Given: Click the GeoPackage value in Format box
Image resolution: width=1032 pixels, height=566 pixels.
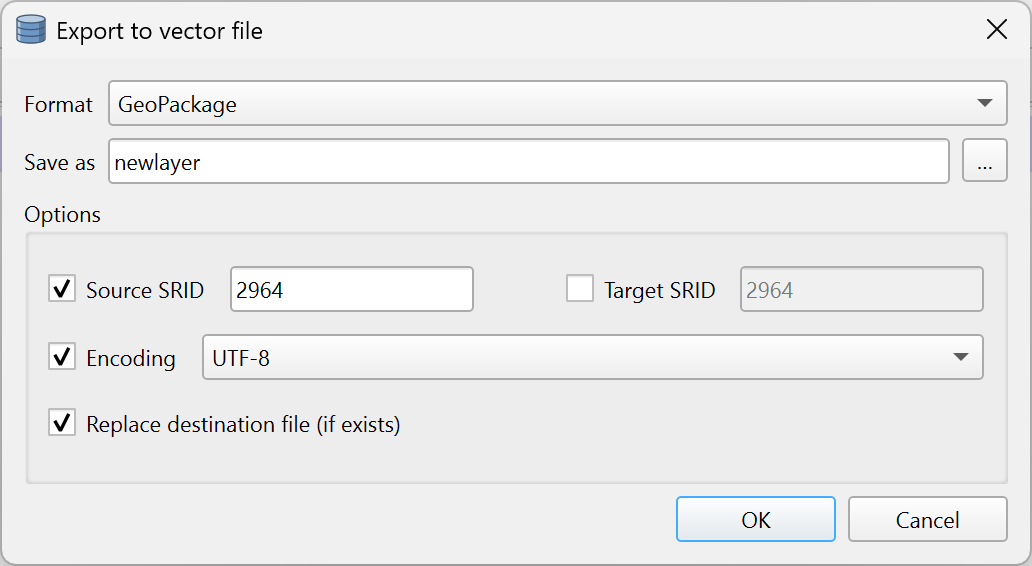Looking at the screenshot, I should [x=177, y=104].
